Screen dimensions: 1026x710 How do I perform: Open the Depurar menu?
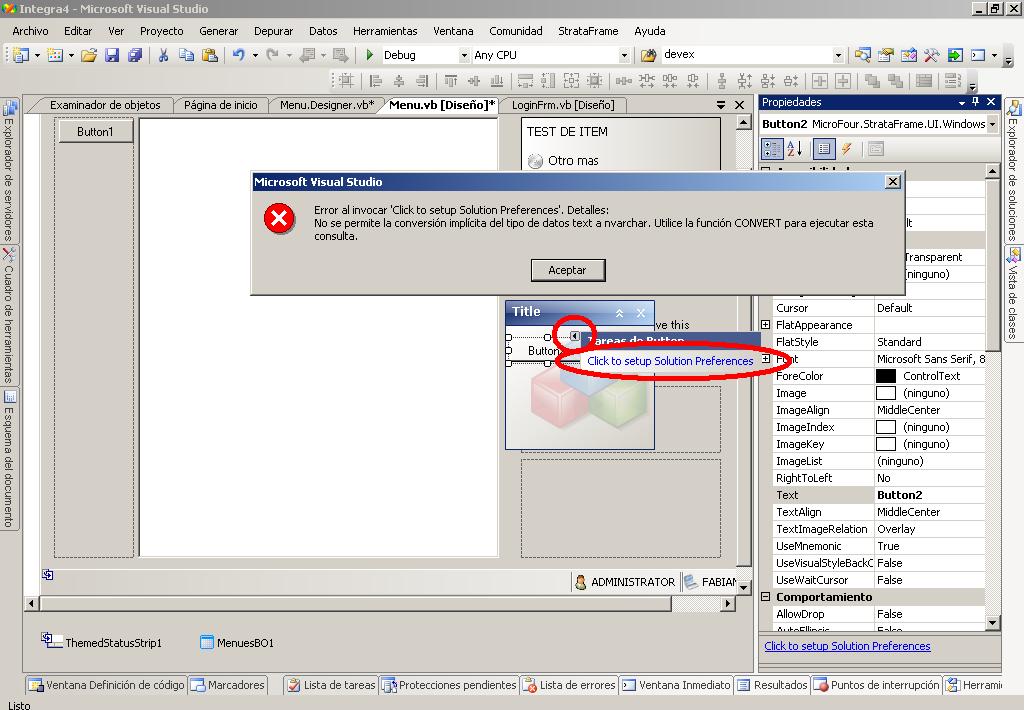coord(273,31)
